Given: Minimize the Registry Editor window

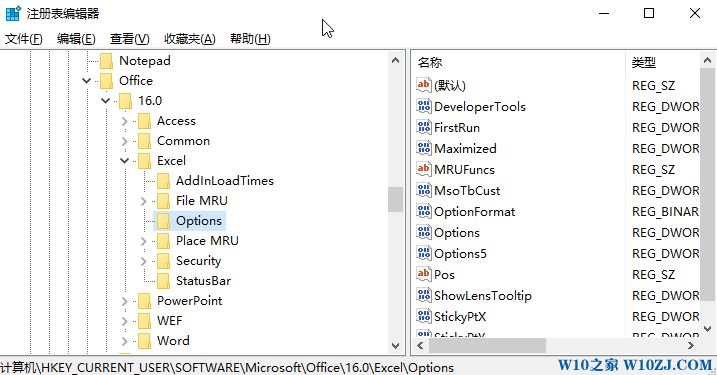Looking at the screenshot, I should 604,13.
